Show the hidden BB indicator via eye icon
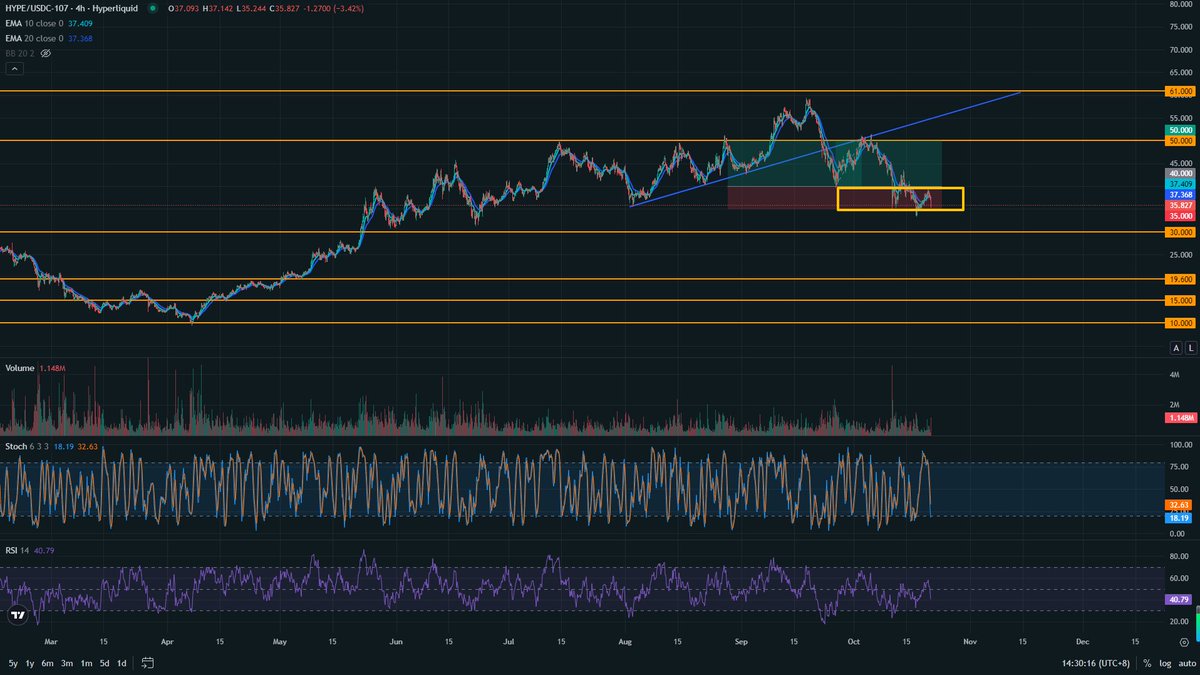 45,53
